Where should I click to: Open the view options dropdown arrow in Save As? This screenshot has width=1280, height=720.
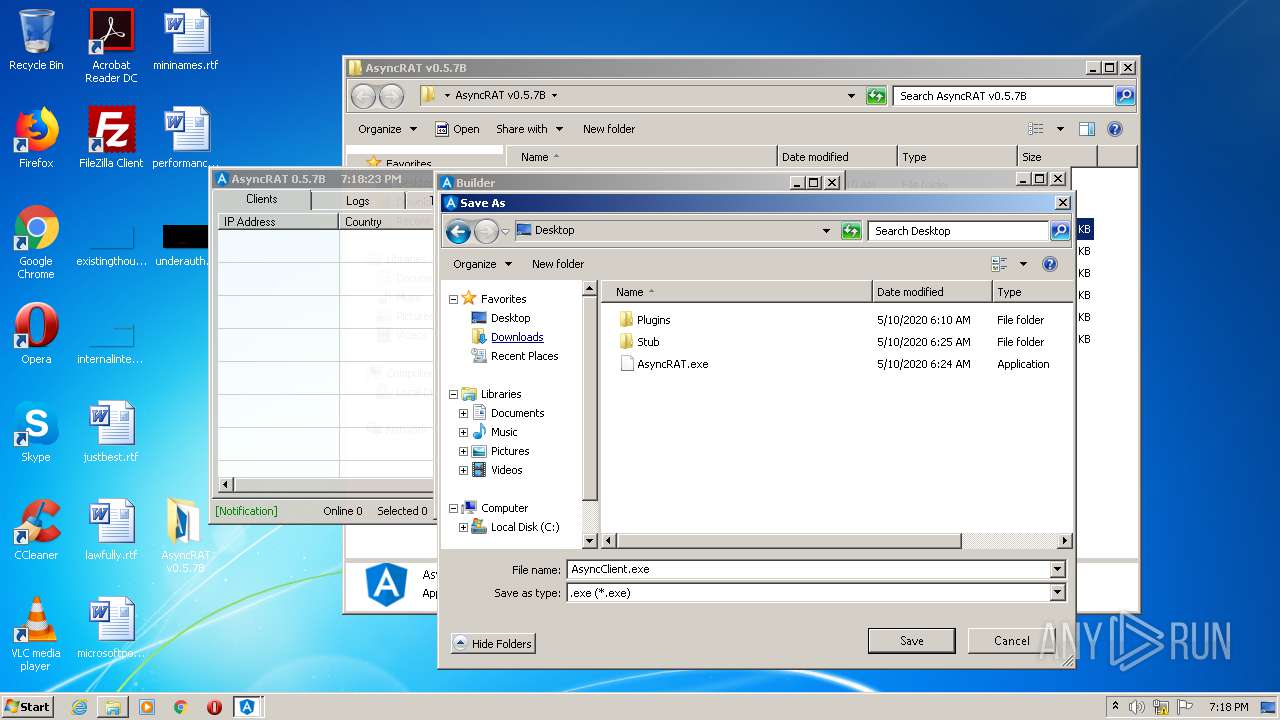[x=1023, y=264]
